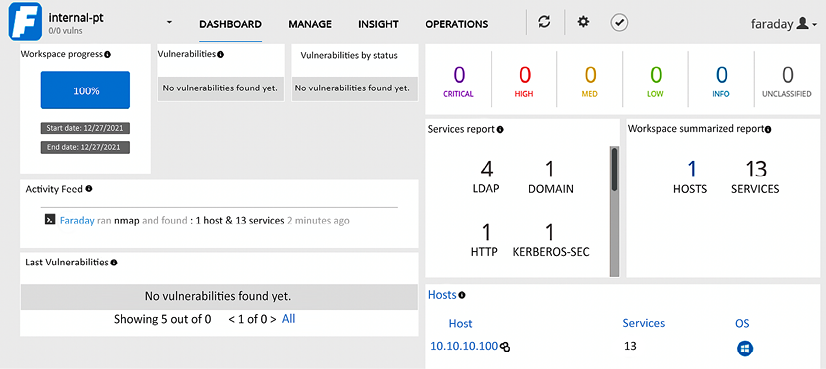The image size is (826, 369).
Task: Click the Start date label
Action: point(85,128)
